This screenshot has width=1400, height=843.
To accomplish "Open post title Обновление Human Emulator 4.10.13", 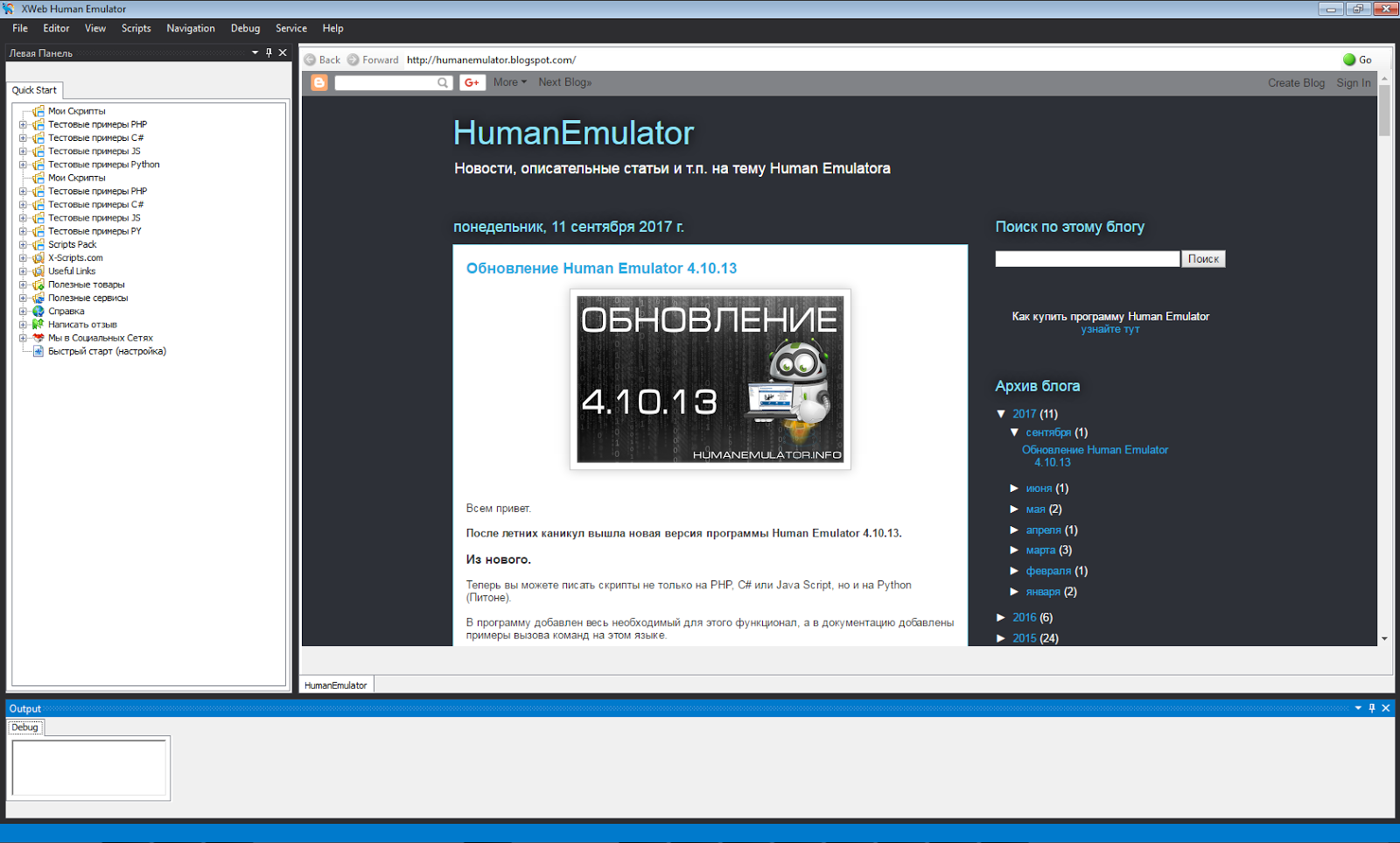I will click(601, 269).
